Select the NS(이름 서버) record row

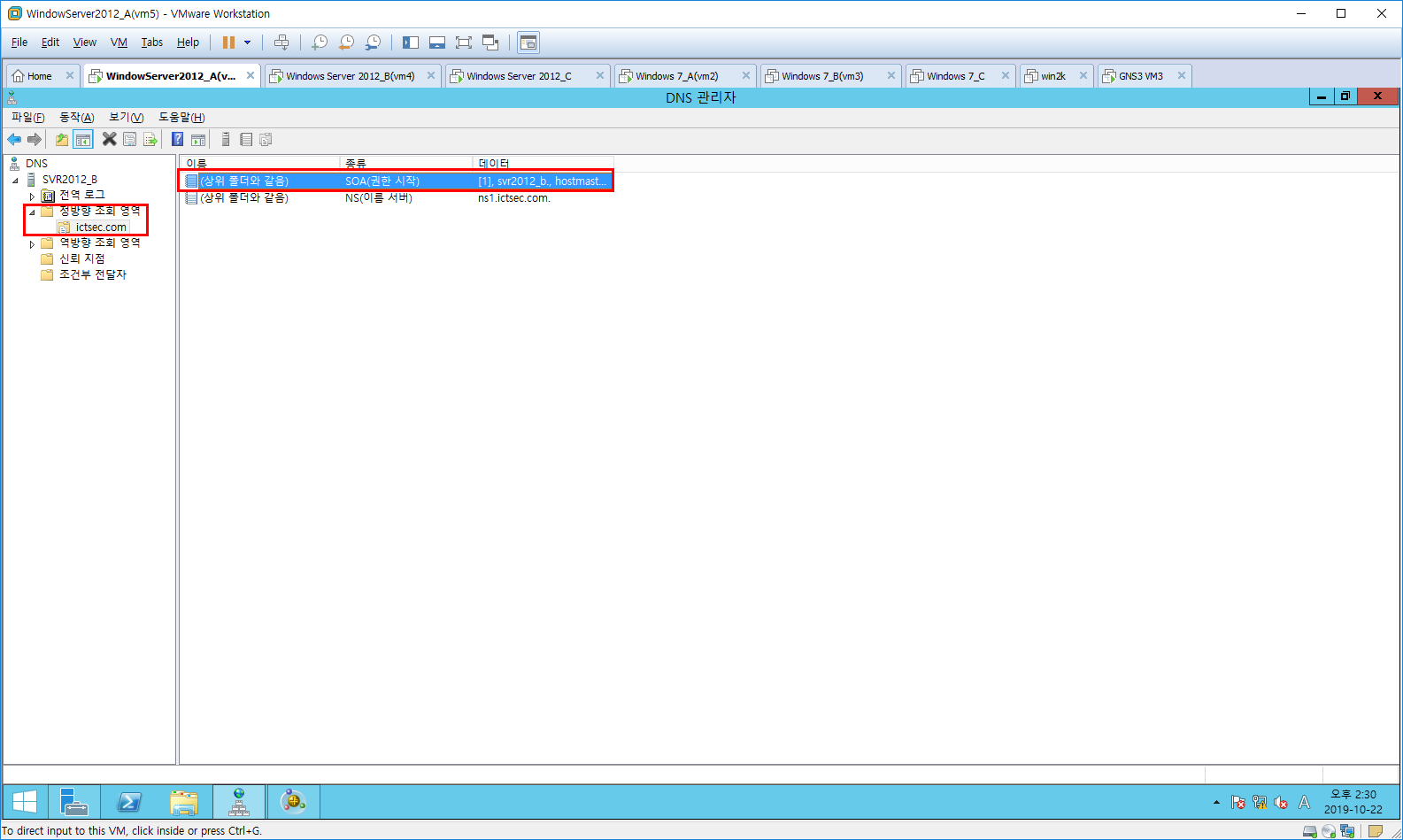[396, 198]
